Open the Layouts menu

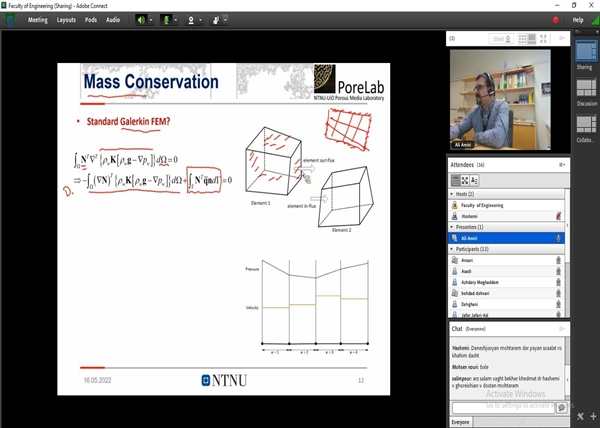pos(66,19)
